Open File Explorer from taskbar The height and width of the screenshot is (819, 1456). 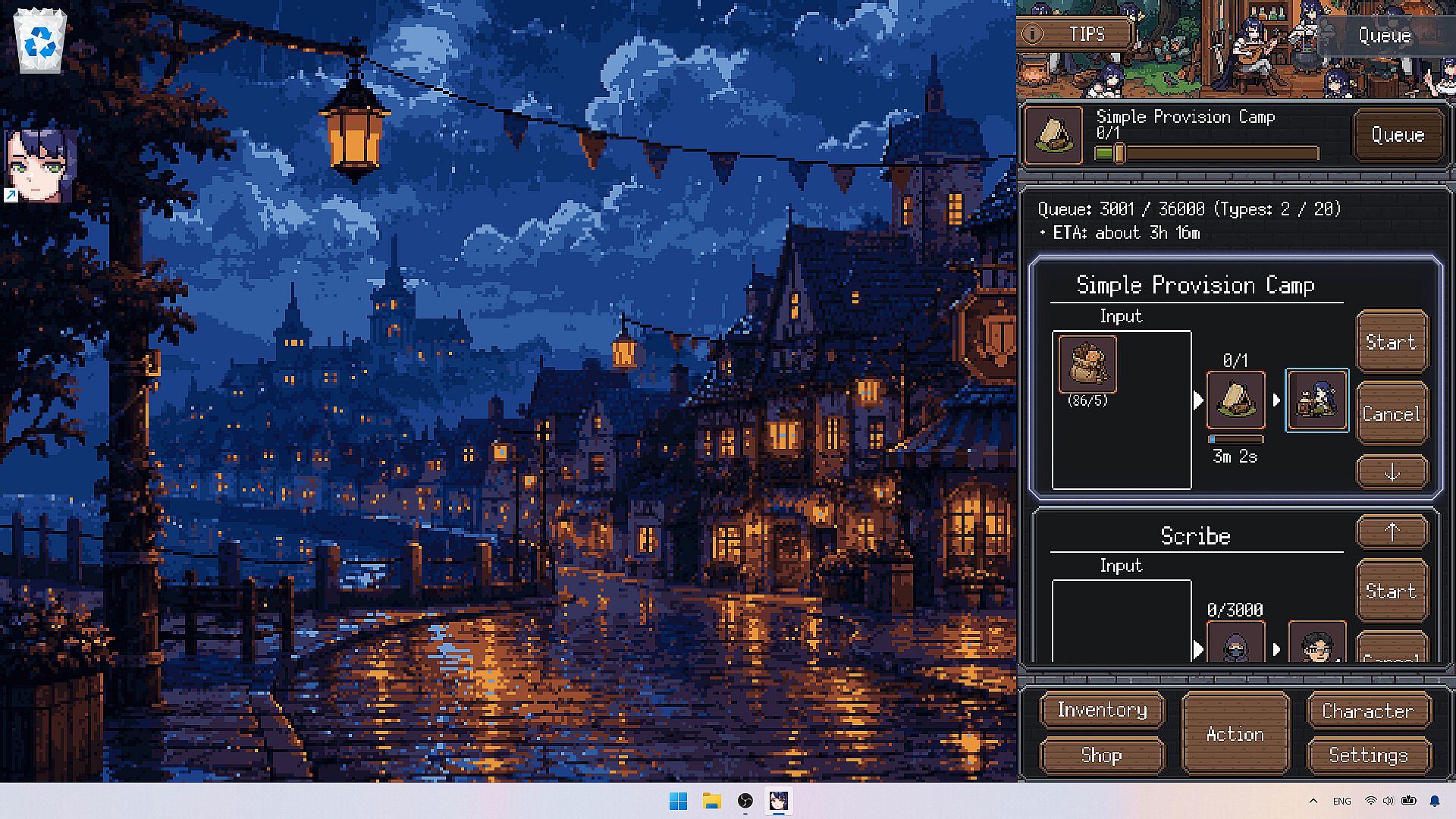711,801
